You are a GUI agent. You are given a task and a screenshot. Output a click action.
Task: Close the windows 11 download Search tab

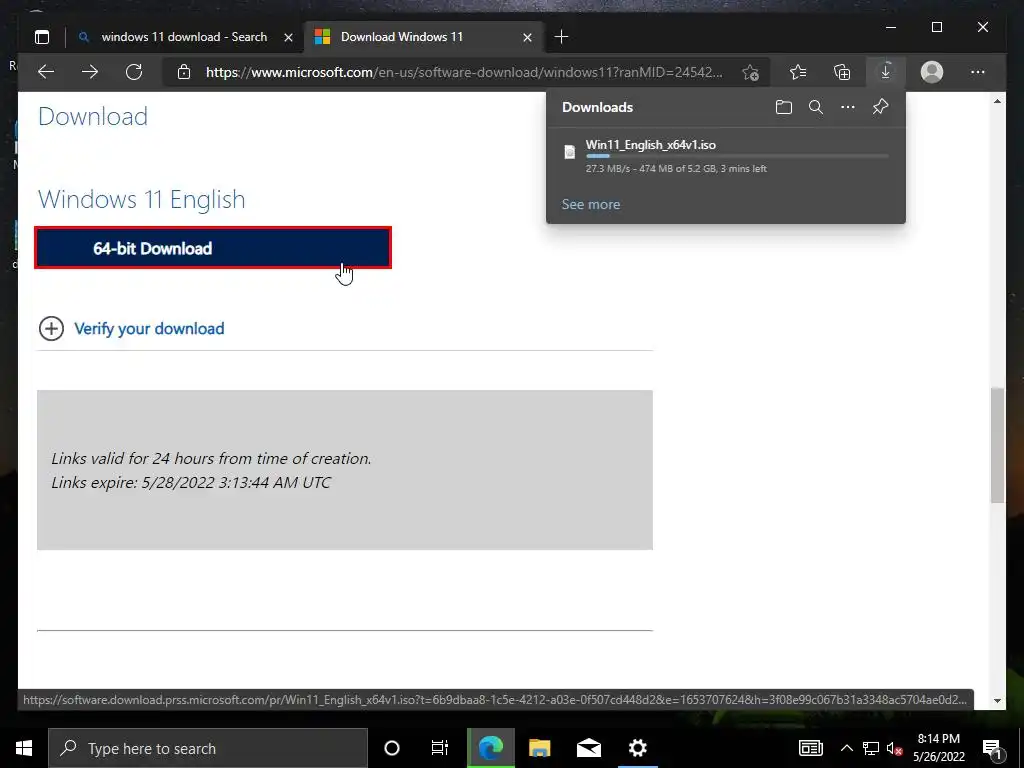point(288,37)
